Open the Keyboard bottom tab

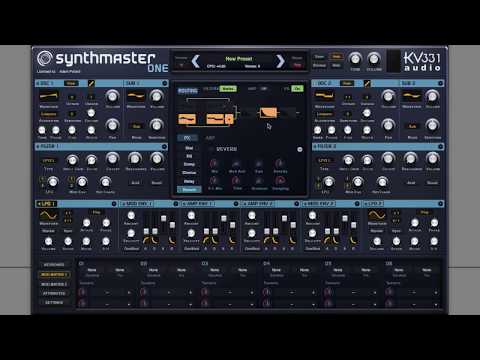54,265
